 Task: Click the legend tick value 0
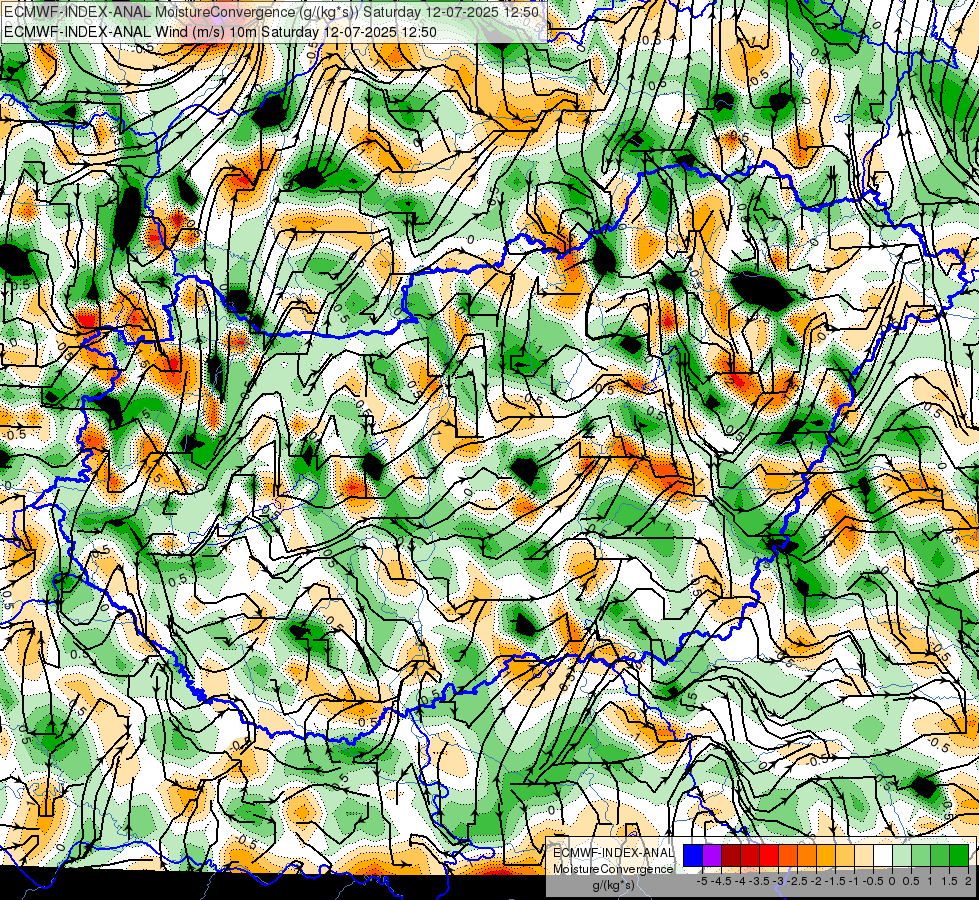[892, 881]
